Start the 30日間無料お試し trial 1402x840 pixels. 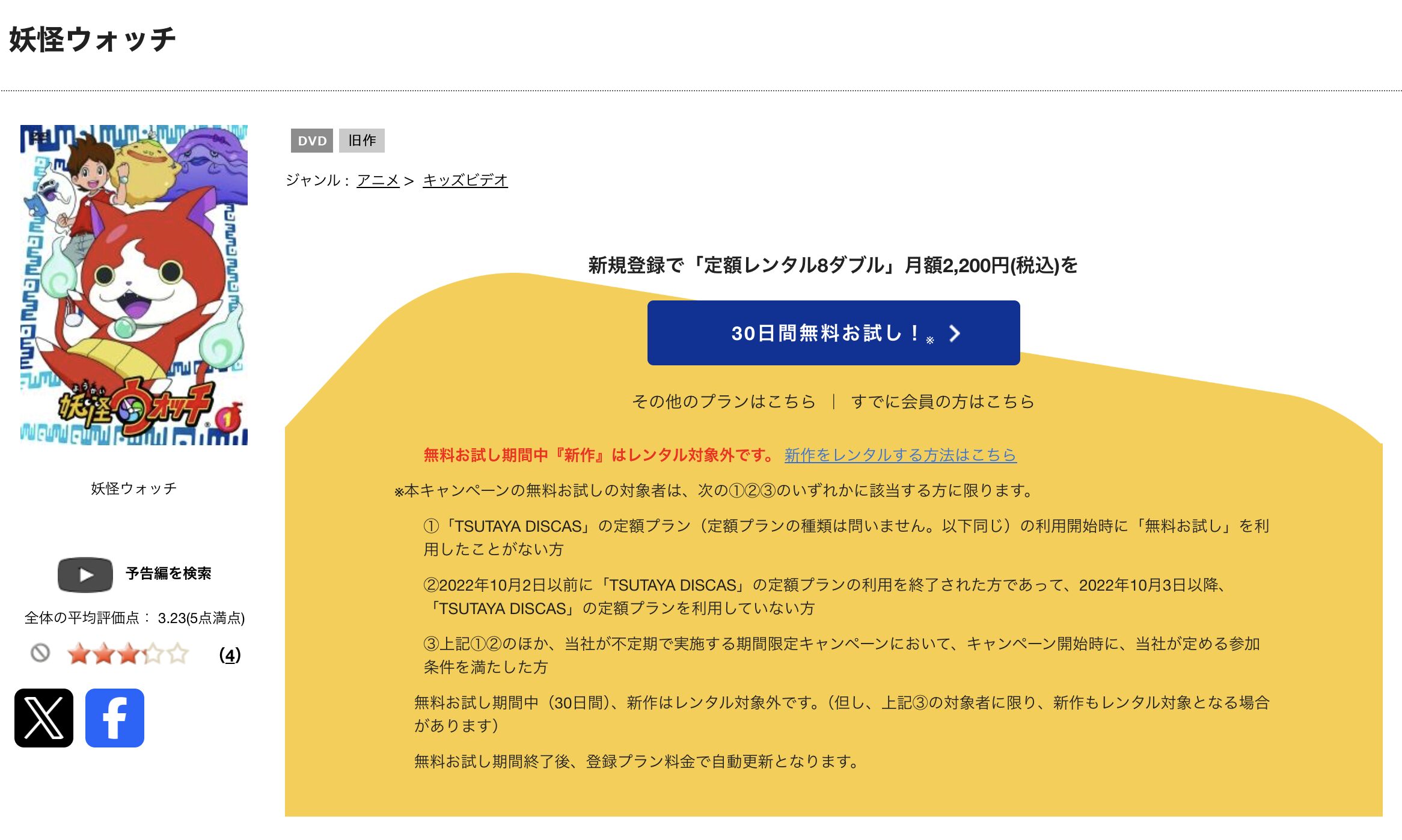pos(833,333)
